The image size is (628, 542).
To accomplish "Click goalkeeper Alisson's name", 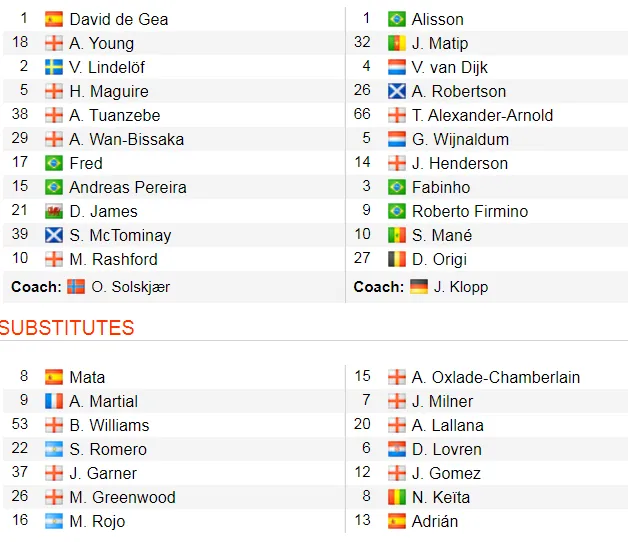I will [437, 19].
